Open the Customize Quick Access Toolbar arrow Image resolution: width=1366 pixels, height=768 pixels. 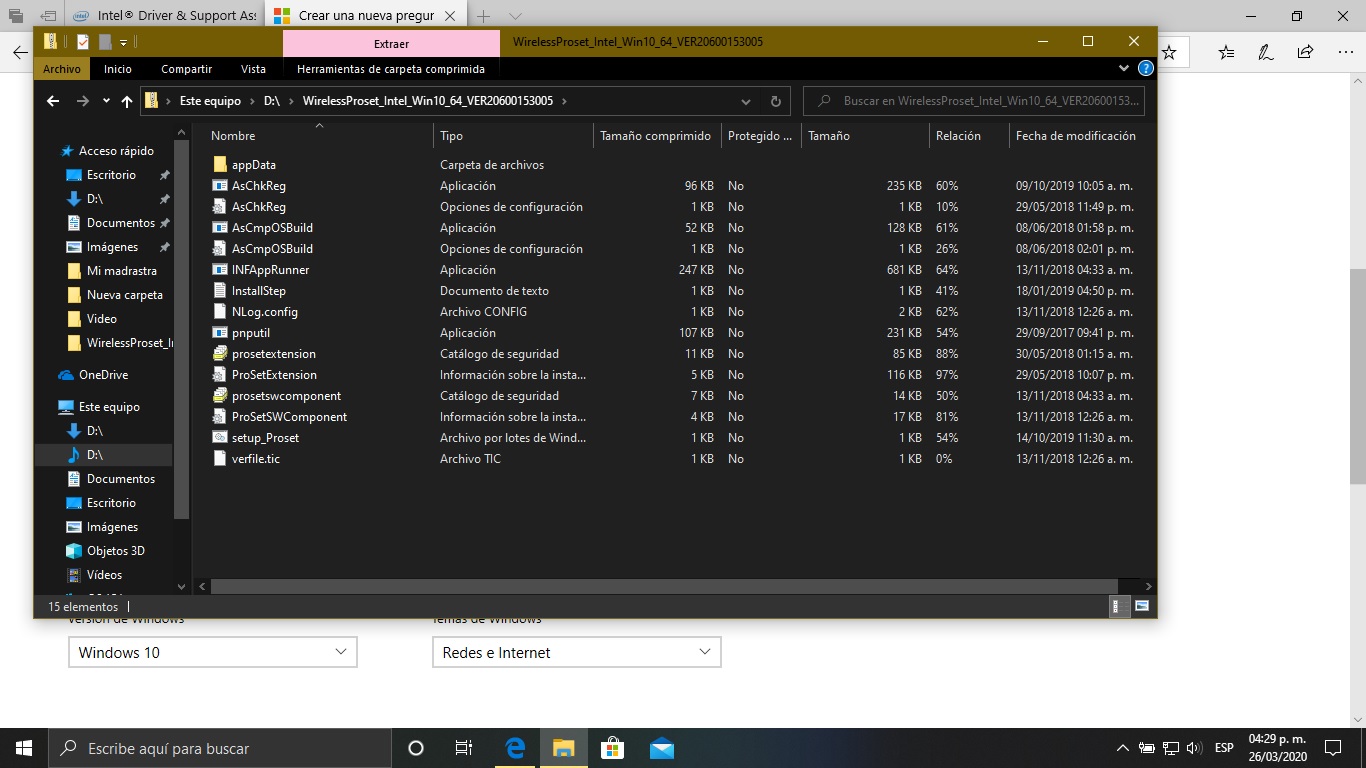(x=123, y=42)
